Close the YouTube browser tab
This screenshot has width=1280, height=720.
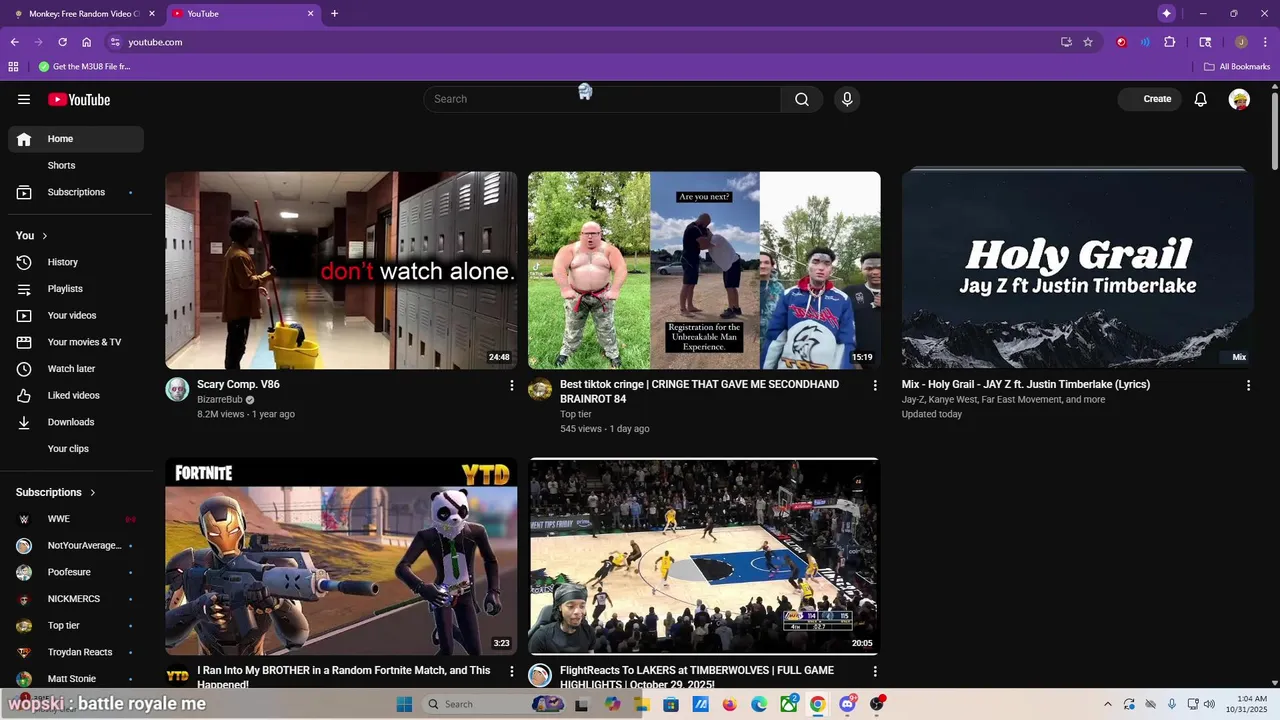coord(310,14)
